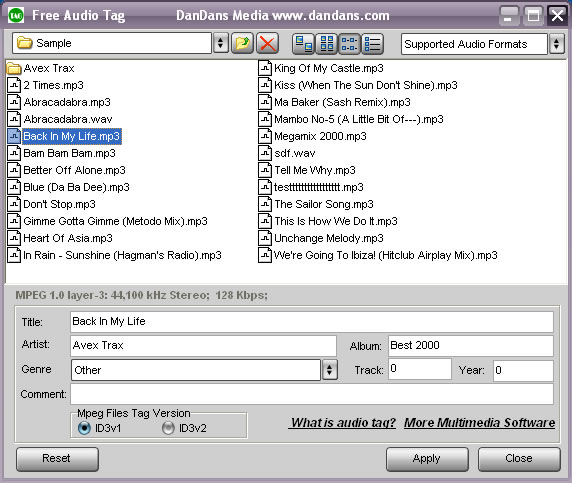Select Don't Stop.mp3 file
This screenshot has height=483, width=572.
coord(59,204)
